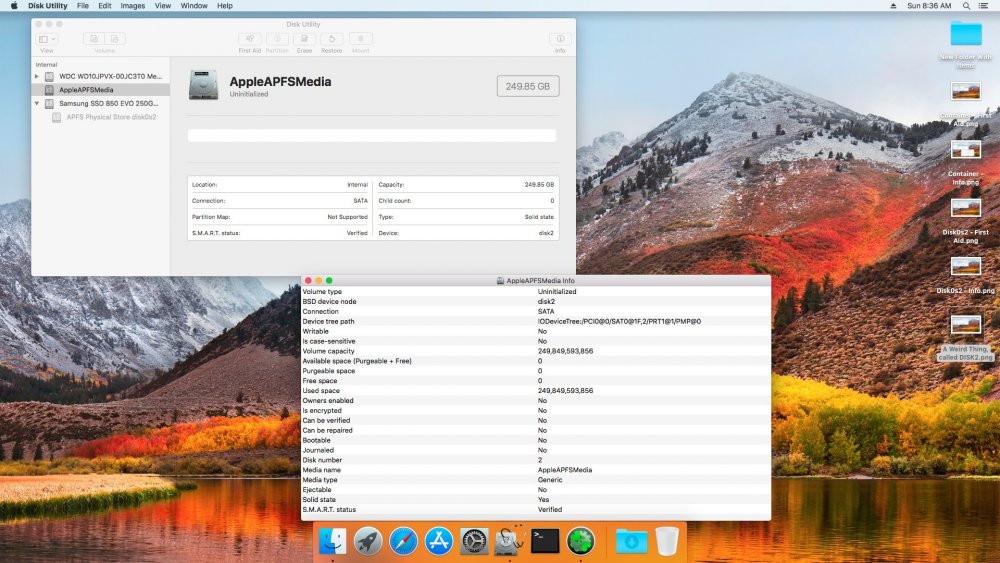Image resolution: width=1000 pixels, height=563 pixels.
Task: Click the Device tree path value in the Info window
Action: pyautogui.click(x=619, y=321)
